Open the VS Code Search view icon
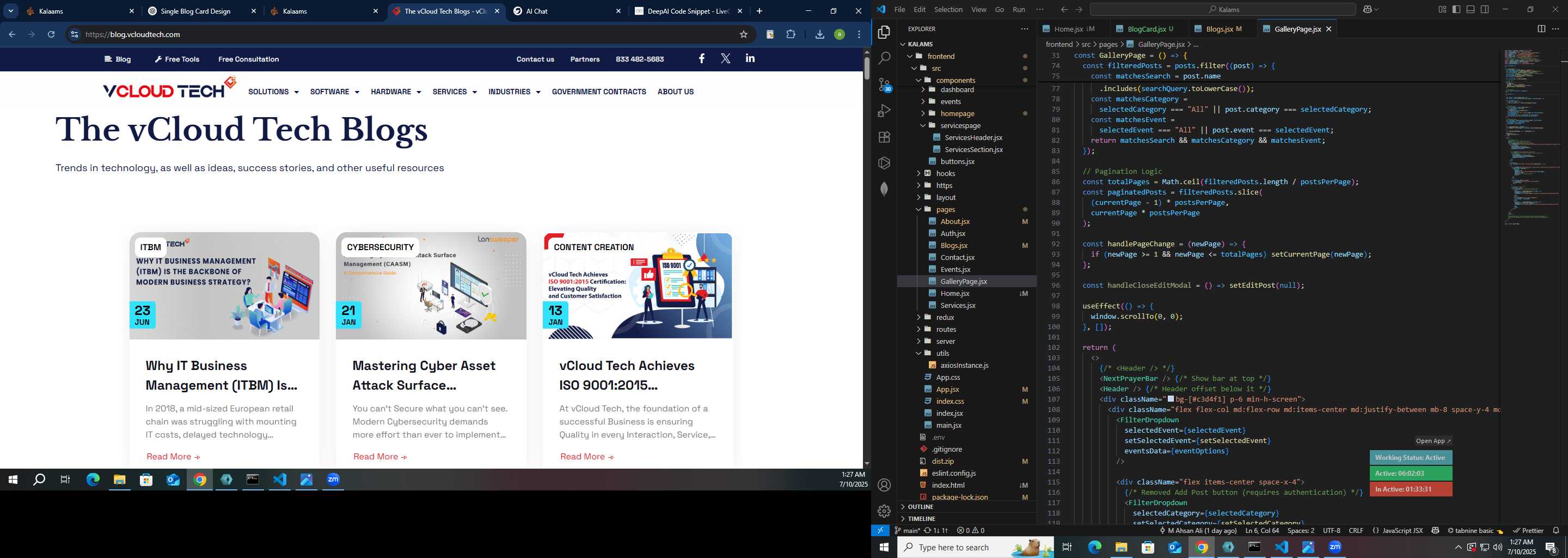This screenshot has height=558, width=1568. (x=884, y=58)
